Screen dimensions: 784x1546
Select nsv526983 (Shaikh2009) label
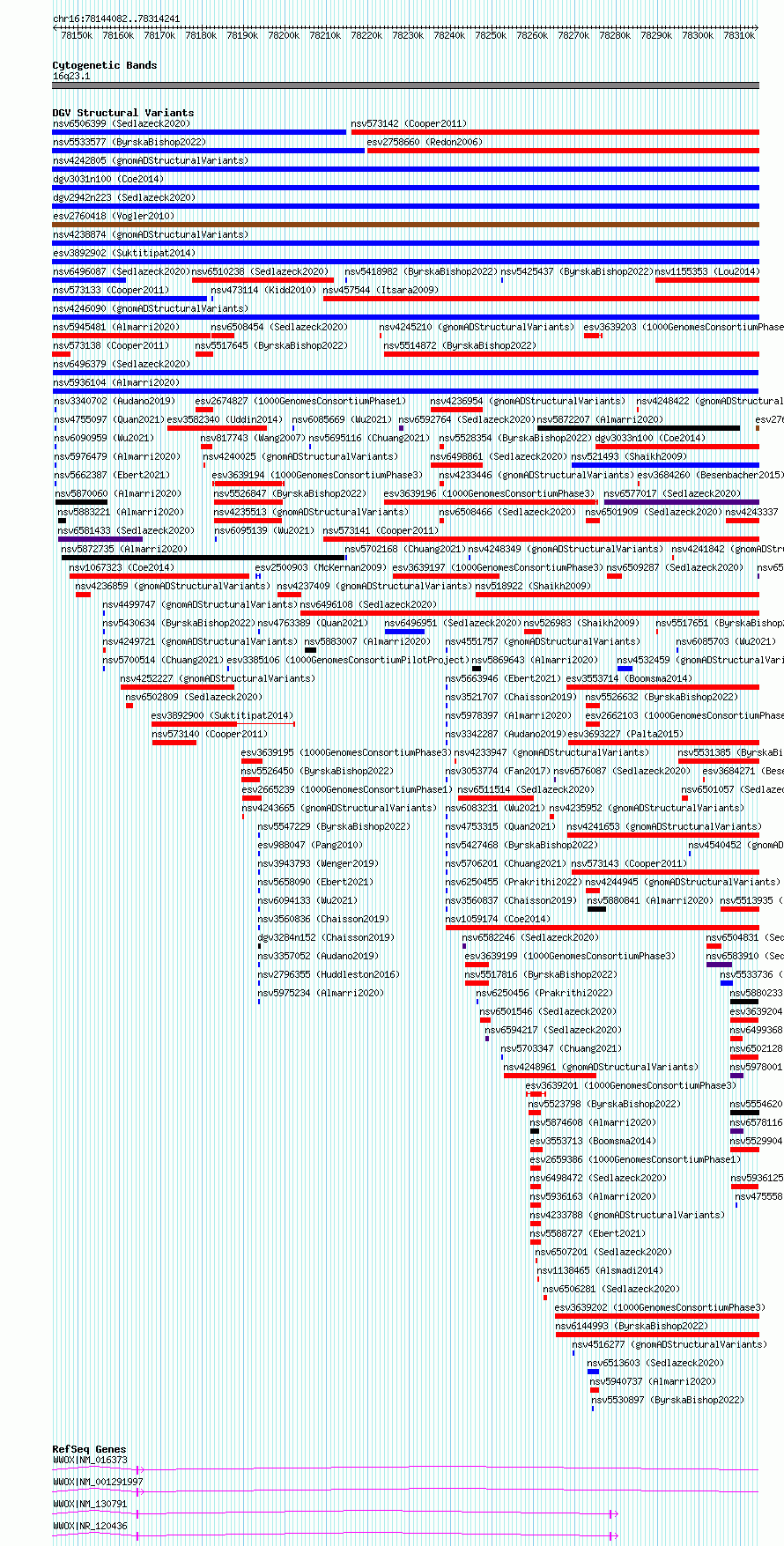(581, 623)
